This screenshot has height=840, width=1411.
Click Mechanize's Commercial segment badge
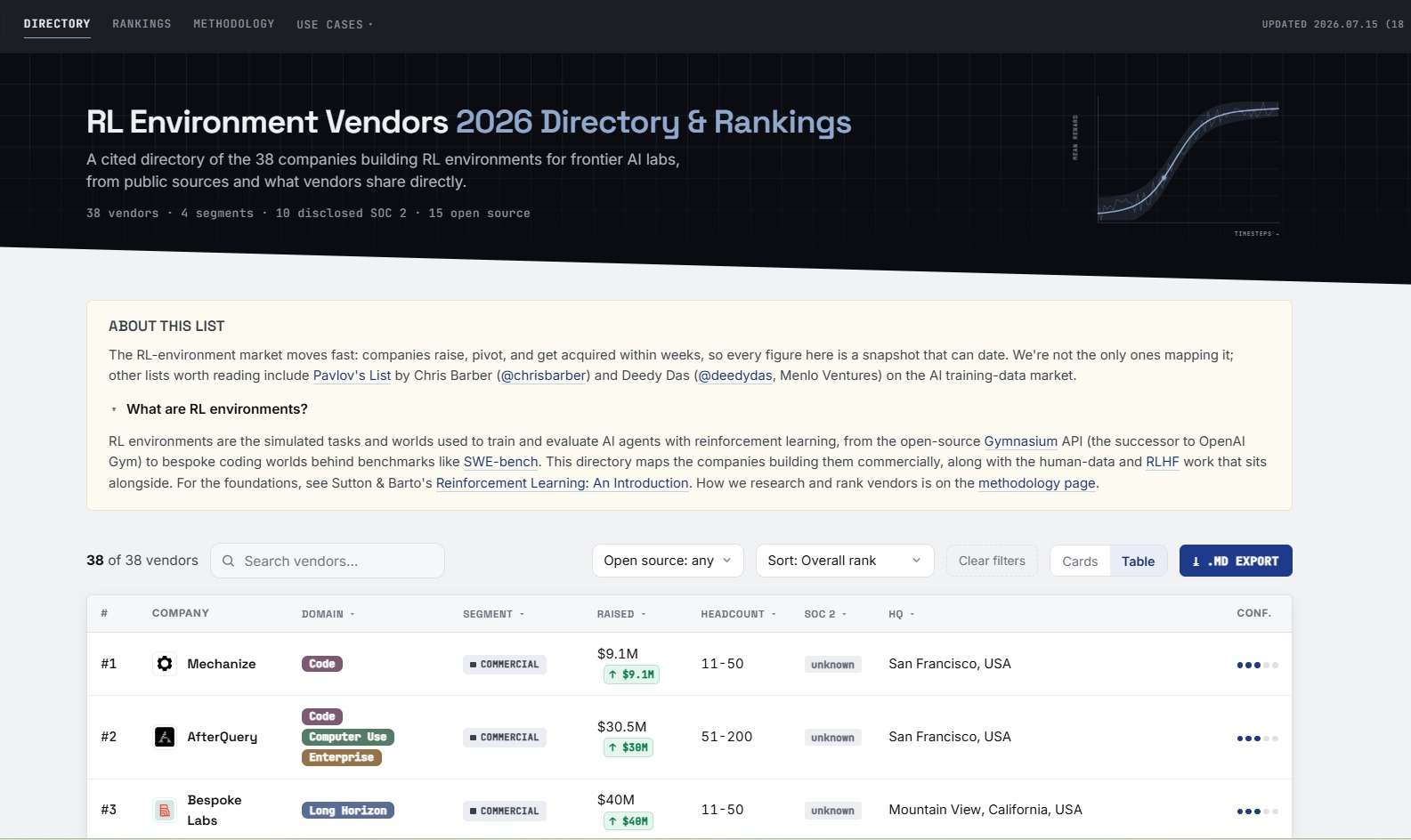[x=505, y=665]
